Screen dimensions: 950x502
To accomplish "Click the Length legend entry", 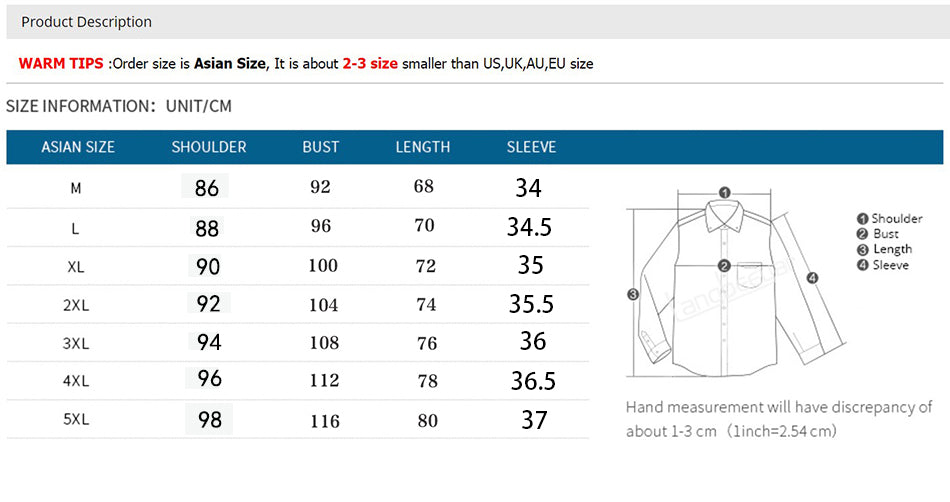I will tap(885, 249).
